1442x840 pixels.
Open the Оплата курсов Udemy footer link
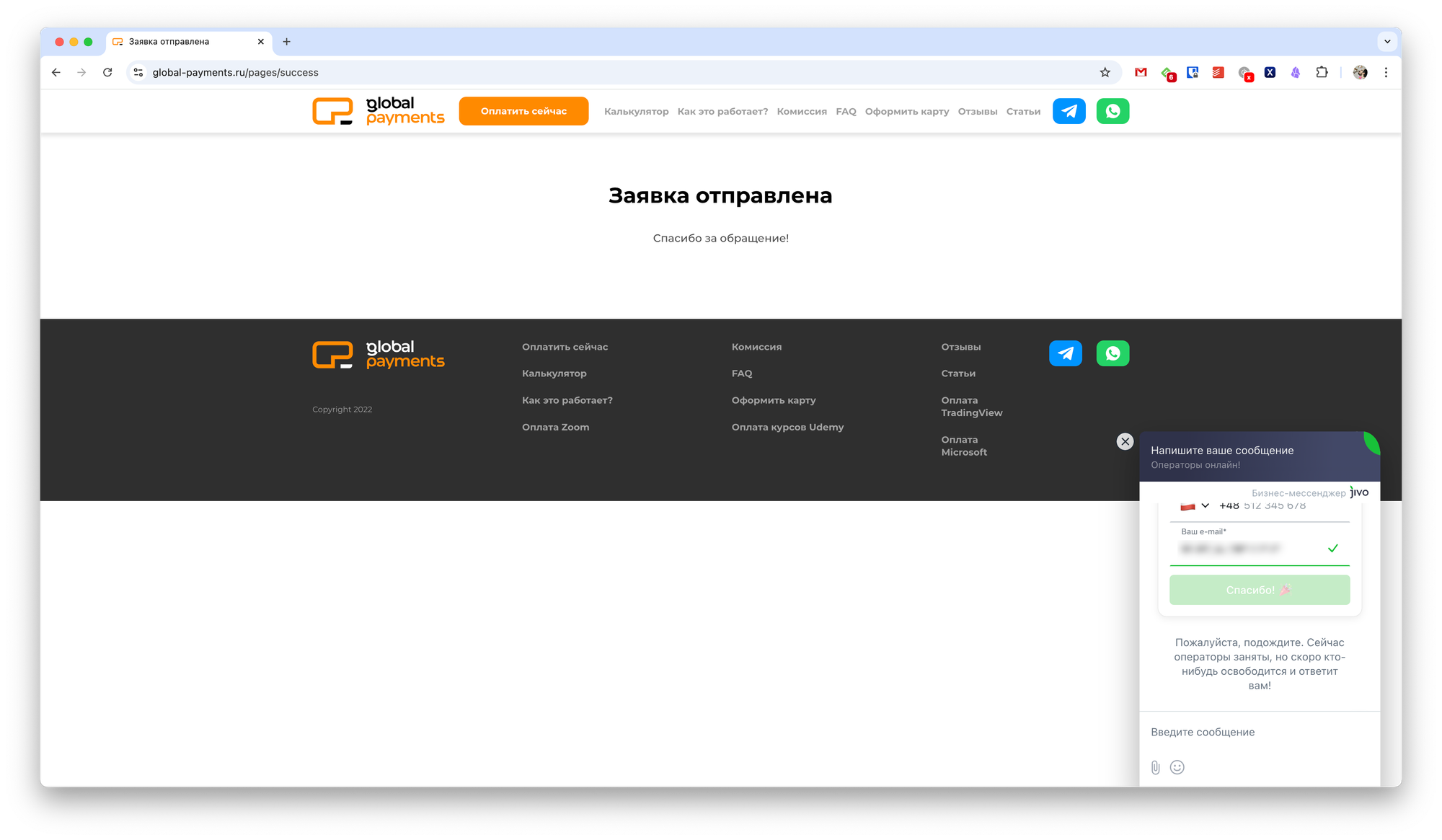tap(787, 427)
